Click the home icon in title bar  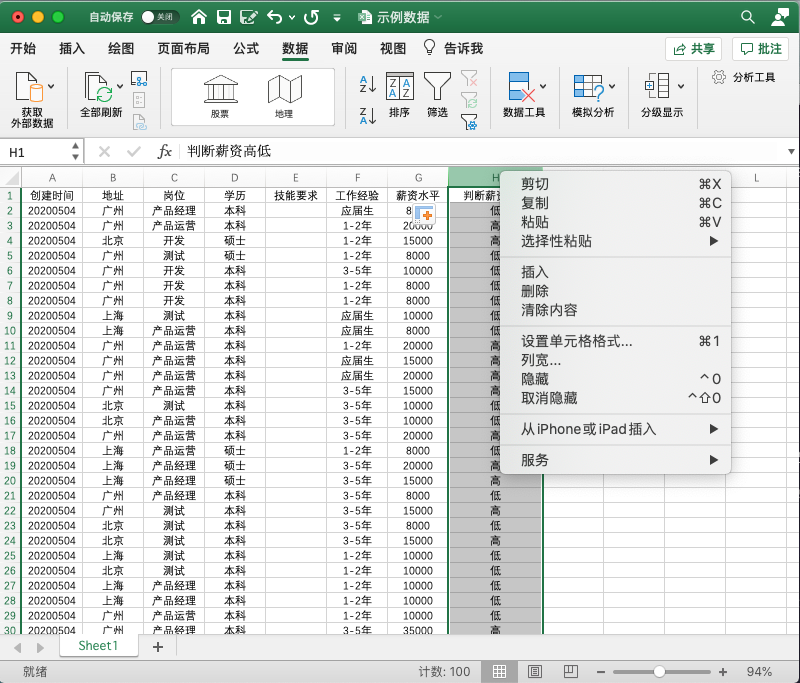(199, 17)
